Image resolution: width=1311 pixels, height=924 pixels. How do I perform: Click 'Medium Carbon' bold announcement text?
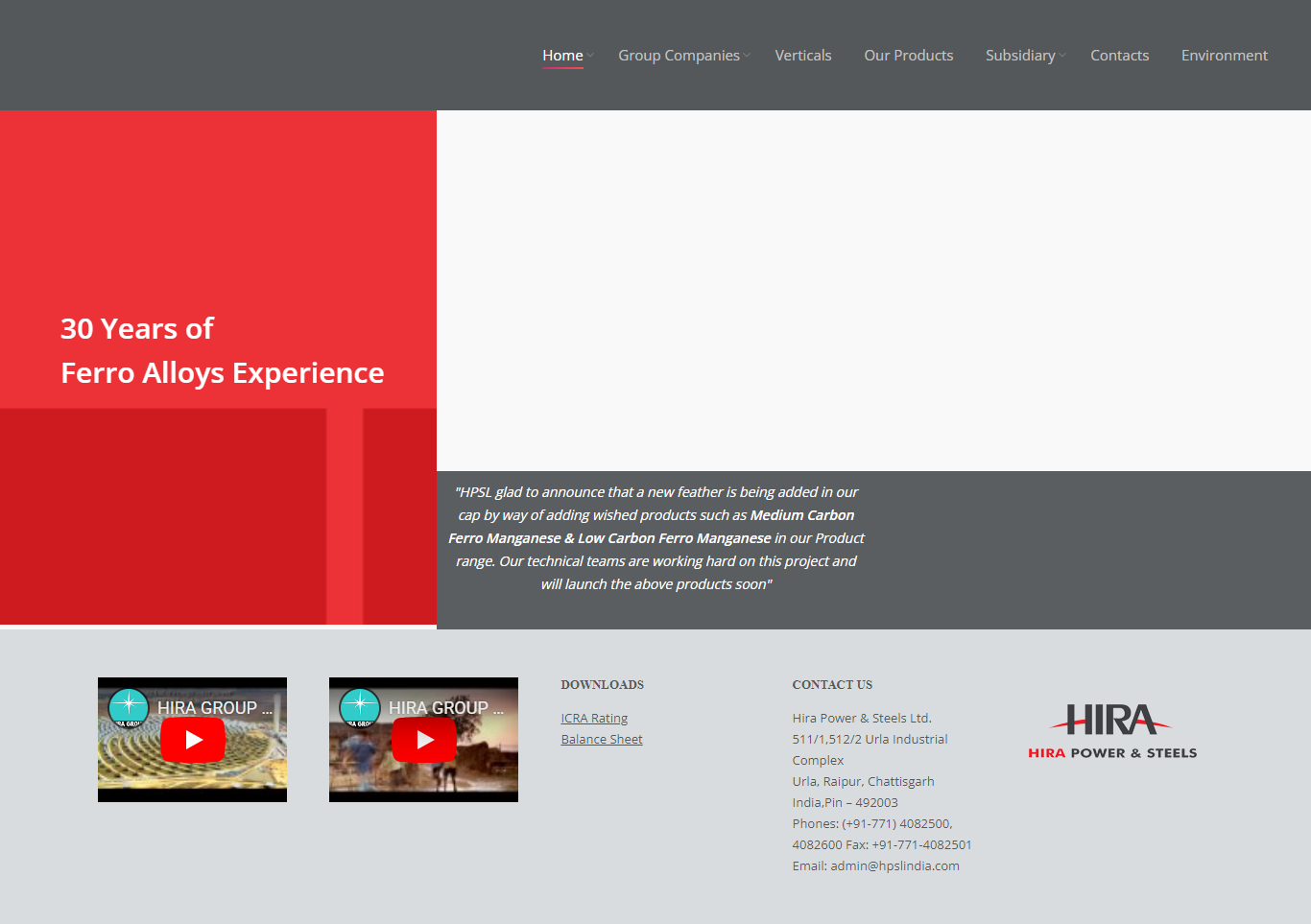pos(802,515)
